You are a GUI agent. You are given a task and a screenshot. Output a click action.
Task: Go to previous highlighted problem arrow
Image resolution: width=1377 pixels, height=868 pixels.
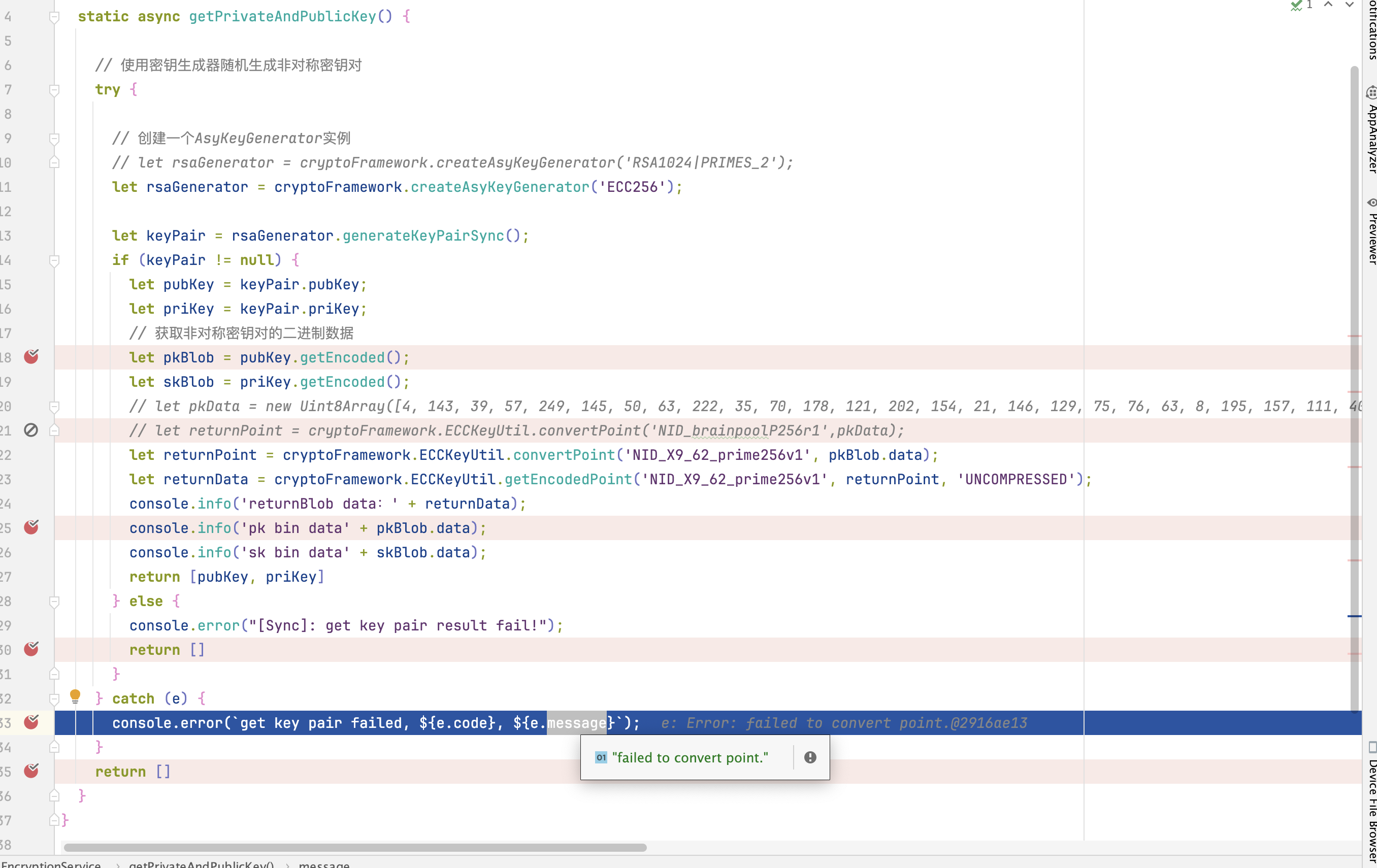point(1328,5)
